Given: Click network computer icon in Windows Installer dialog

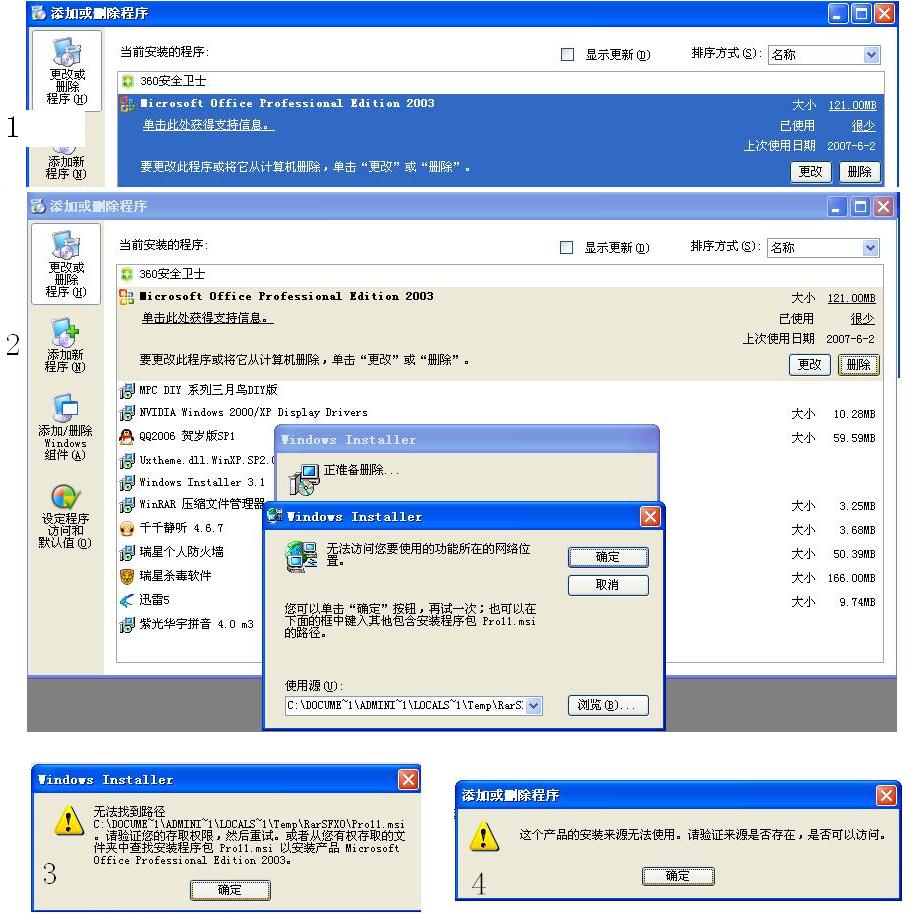Looking at the screenshot, I should (301, 557).
